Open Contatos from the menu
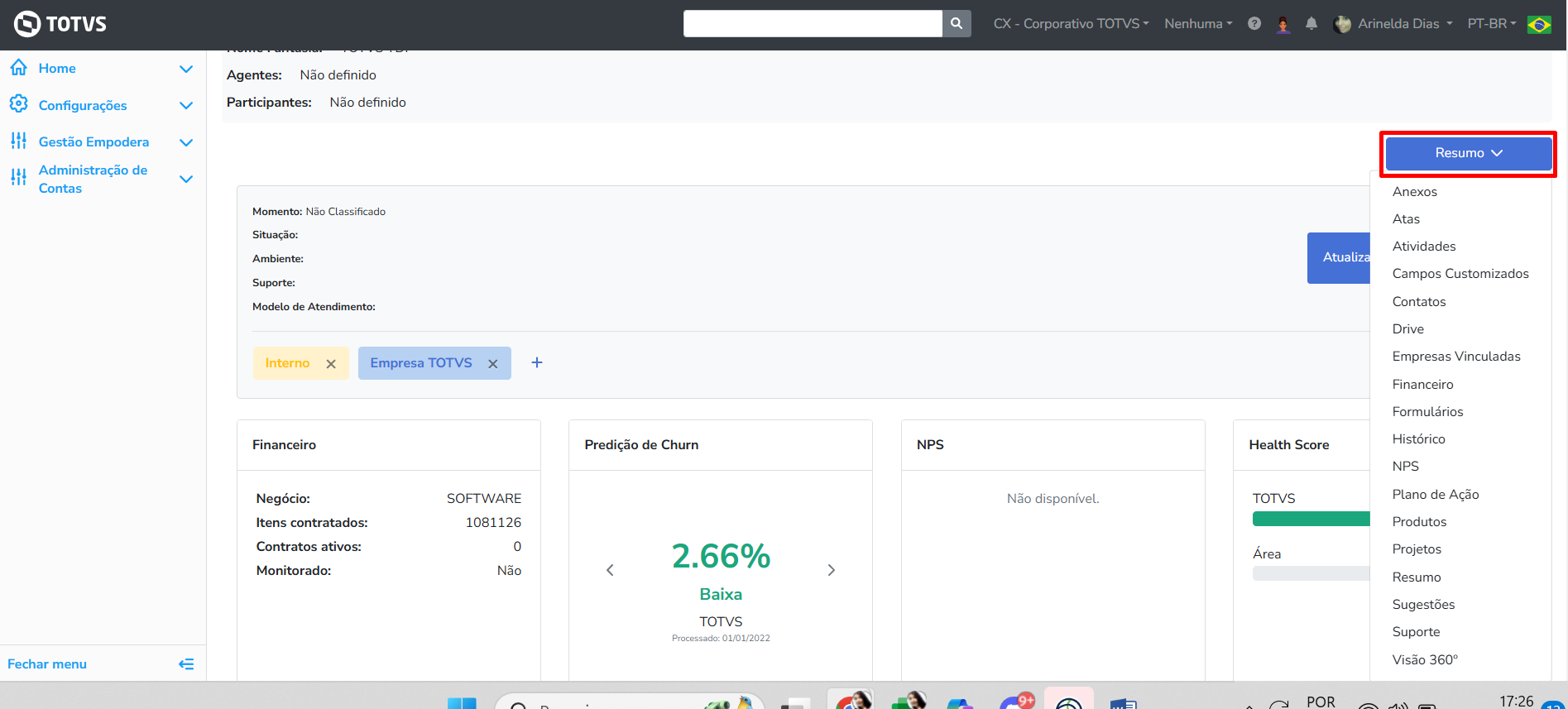The width and height of the screenshot is (1568, 709). 1419,302
